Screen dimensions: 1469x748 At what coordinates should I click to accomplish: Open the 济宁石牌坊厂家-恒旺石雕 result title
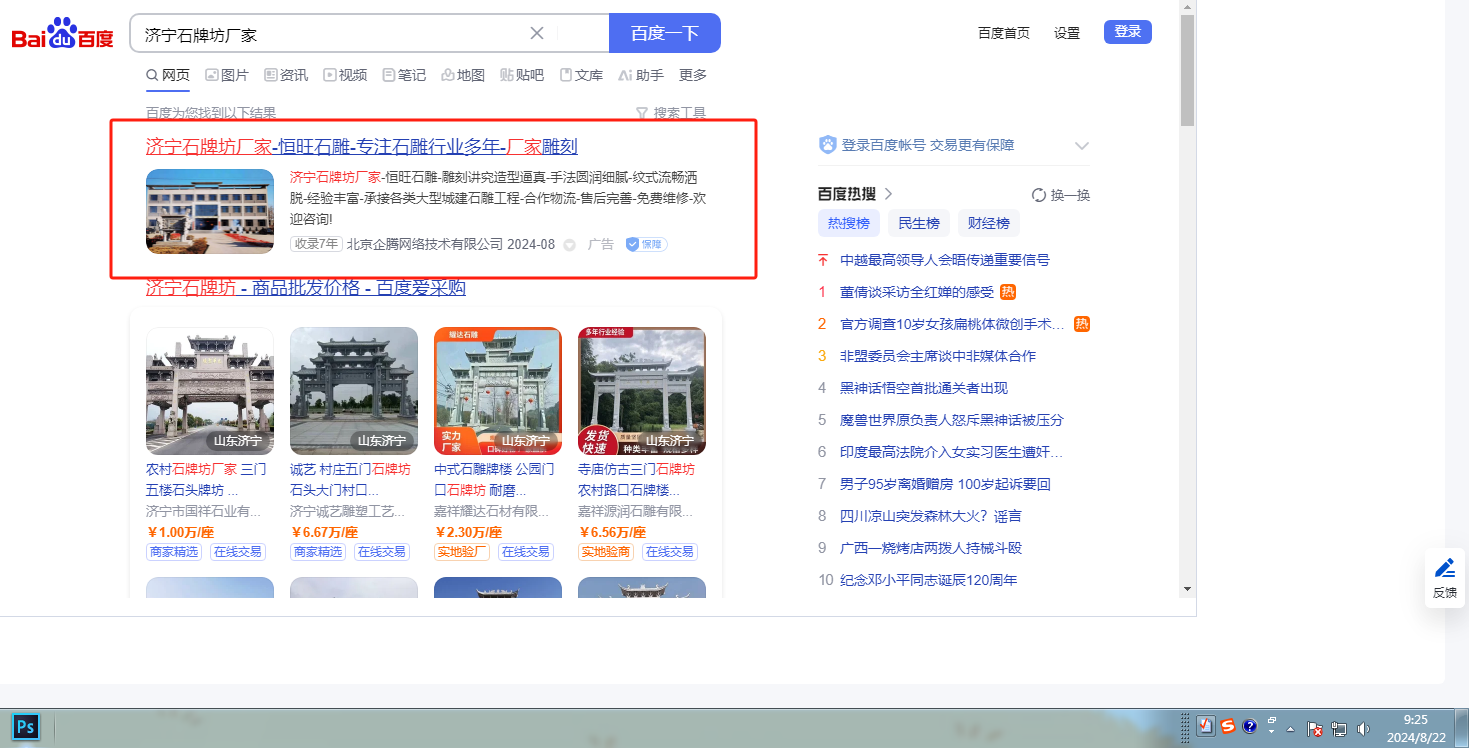click(x=362, y=146)
